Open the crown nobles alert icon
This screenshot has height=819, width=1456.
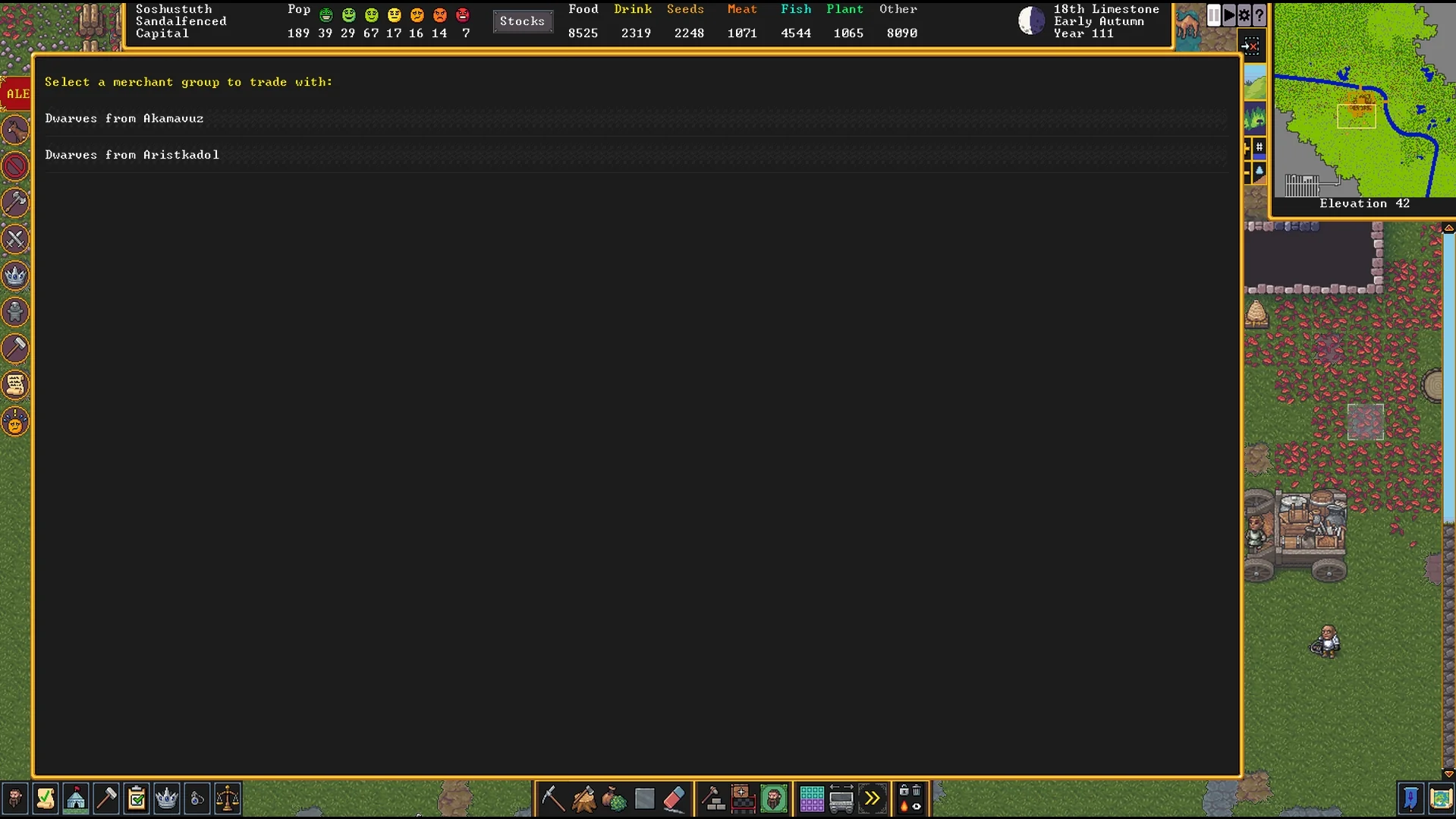pyautogui.click(x=15, y=276)
